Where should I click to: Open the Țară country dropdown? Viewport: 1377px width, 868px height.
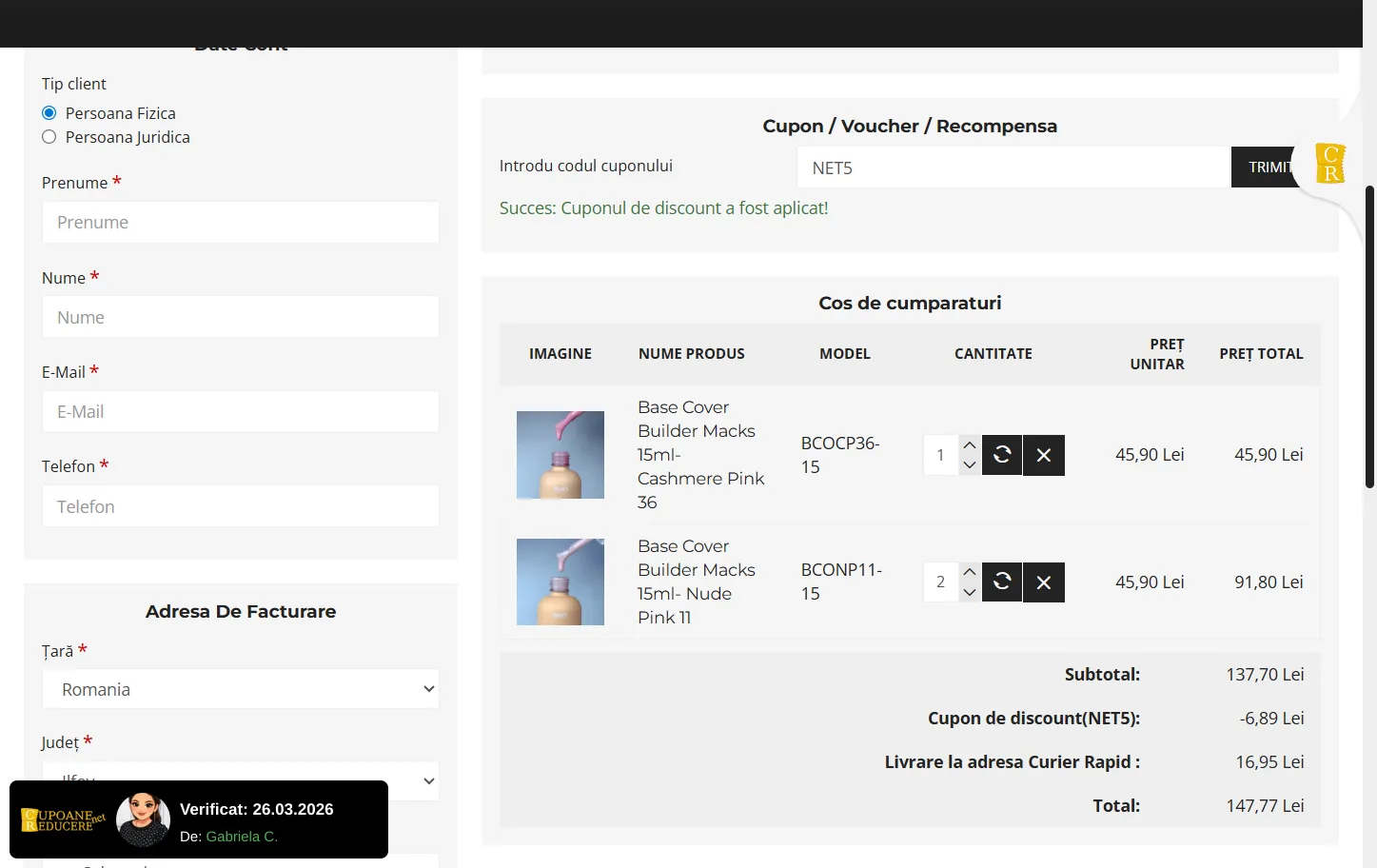click(241, 689)
